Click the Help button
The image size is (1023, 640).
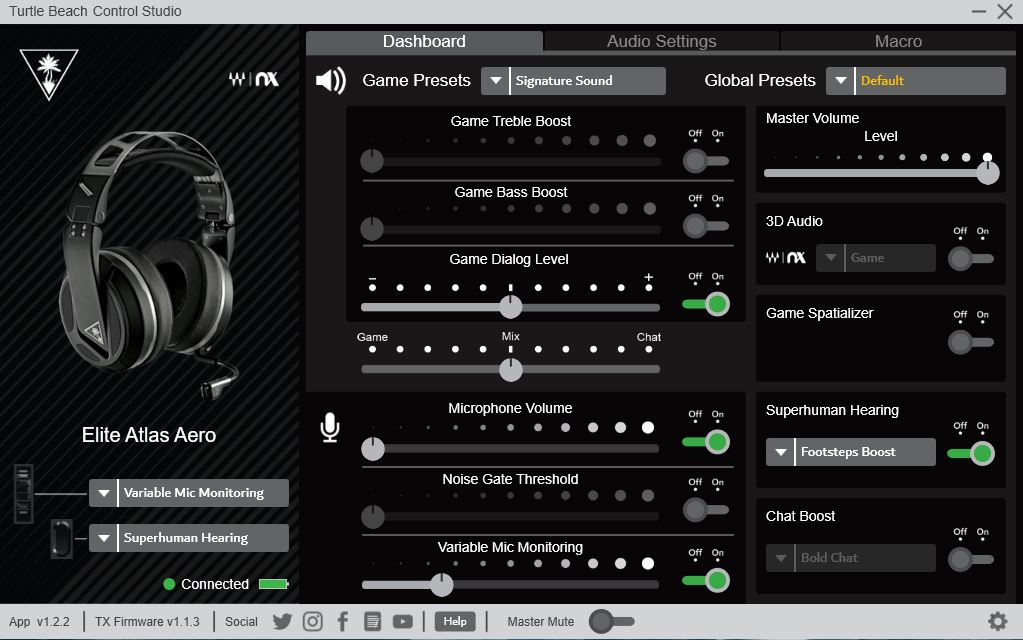[455, 622]
